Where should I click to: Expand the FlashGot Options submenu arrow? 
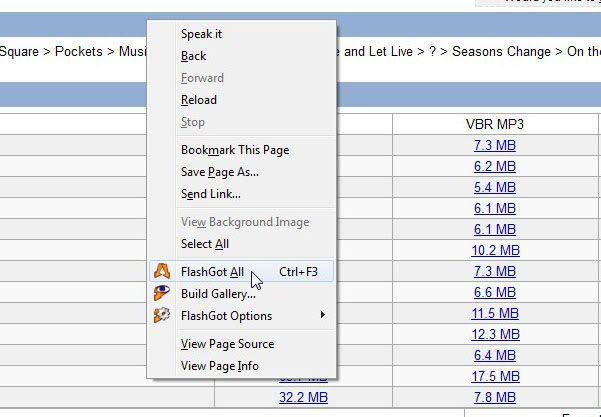323,315
